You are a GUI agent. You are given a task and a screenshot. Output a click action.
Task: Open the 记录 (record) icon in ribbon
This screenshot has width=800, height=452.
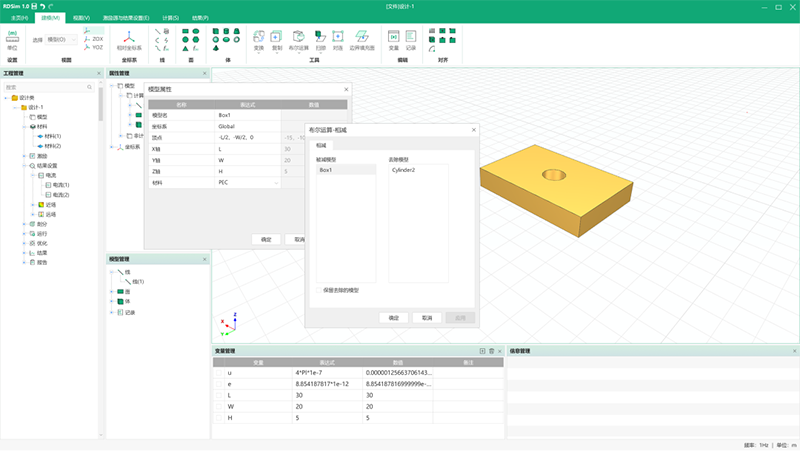411,38
